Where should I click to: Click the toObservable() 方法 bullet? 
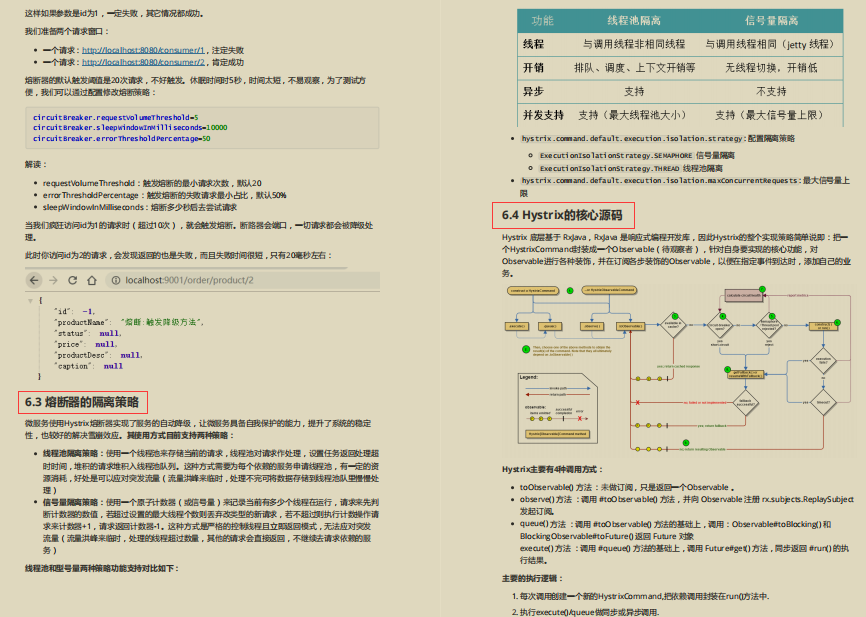(627, 487)
